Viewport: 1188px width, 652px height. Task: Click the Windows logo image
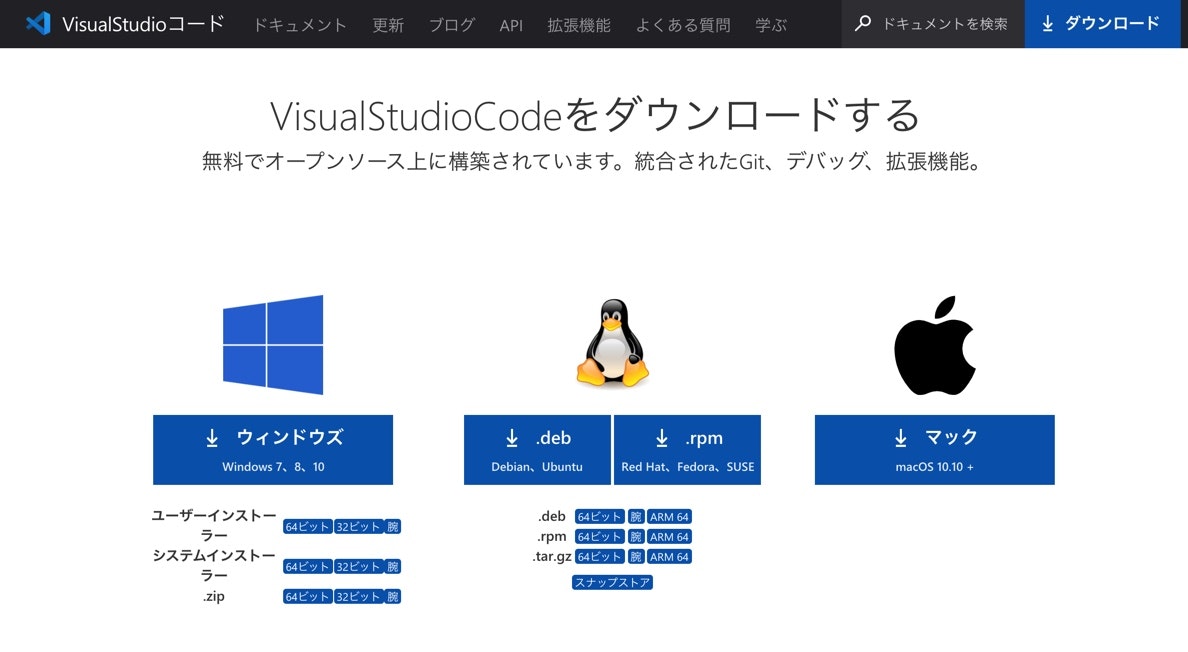pyautogui.click(x=273, y=345)
